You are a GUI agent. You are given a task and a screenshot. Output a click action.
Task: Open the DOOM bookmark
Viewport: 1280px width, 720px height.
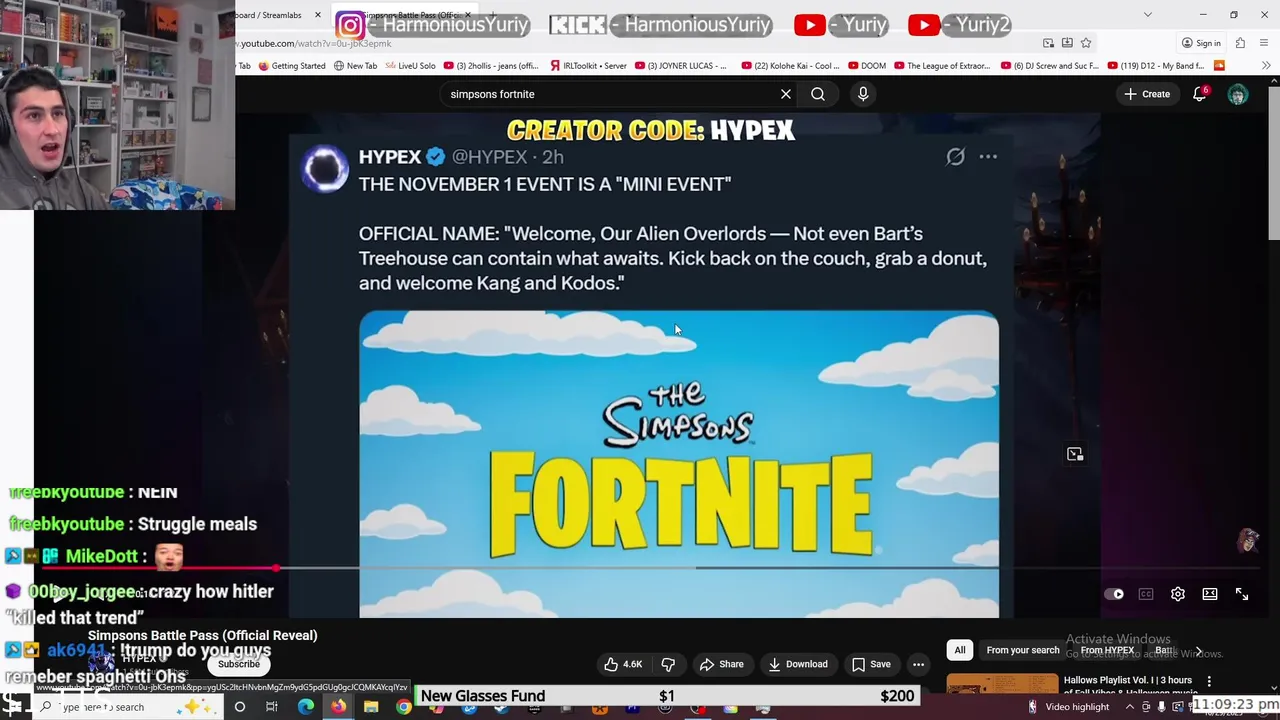click(866, 66)
